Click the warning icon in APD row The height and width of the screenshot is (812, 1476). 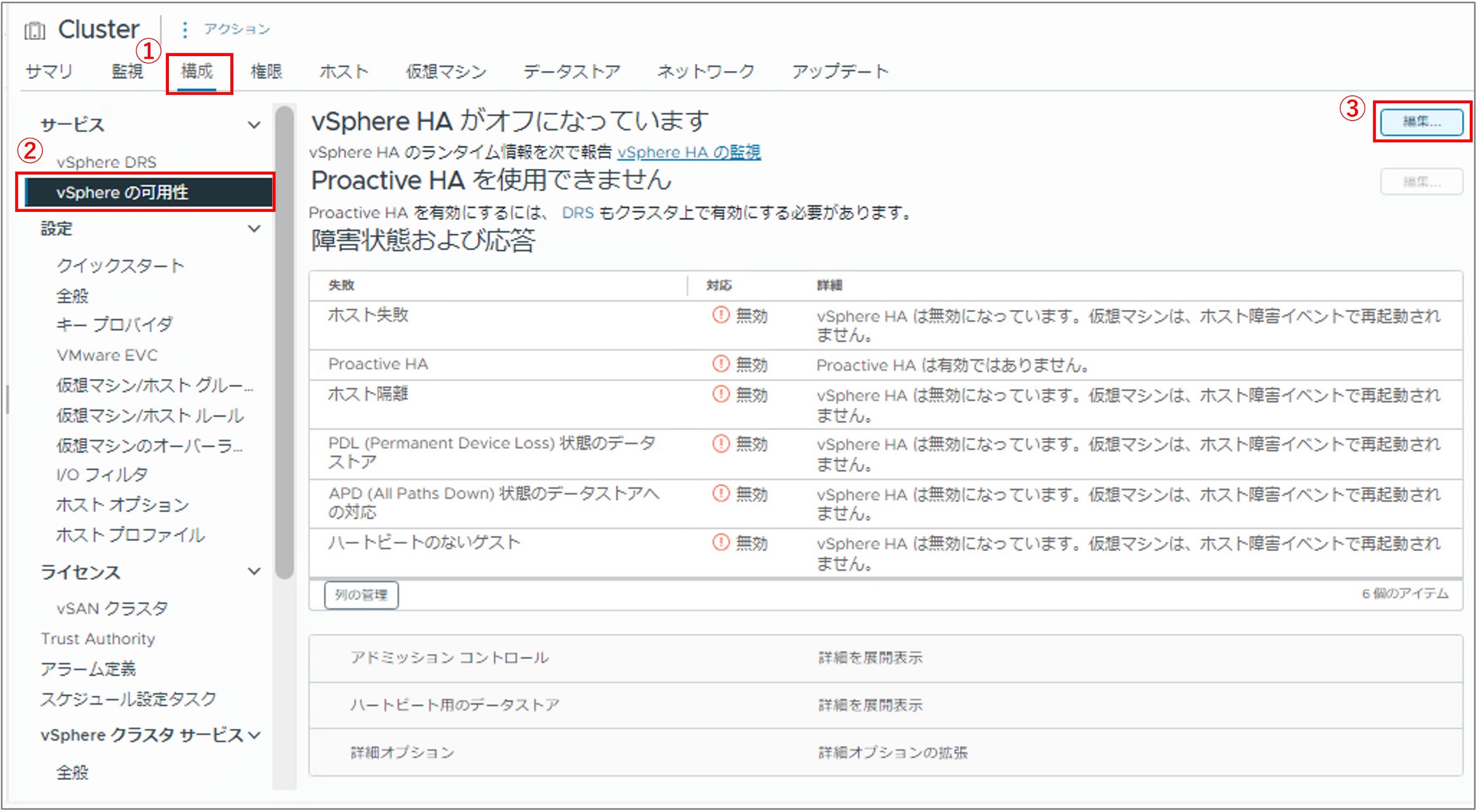pos(720,494)
